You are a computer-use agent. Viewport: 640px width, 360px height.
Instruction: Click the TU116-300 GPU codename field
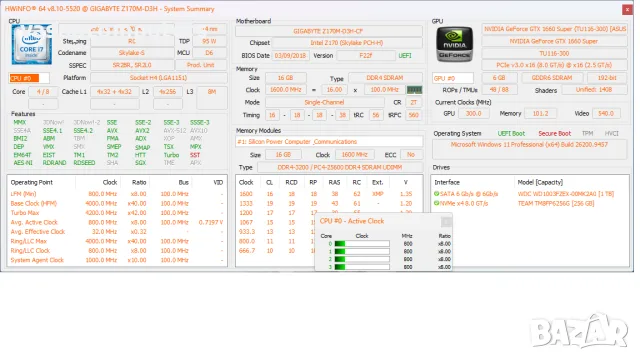pos(554,53)
